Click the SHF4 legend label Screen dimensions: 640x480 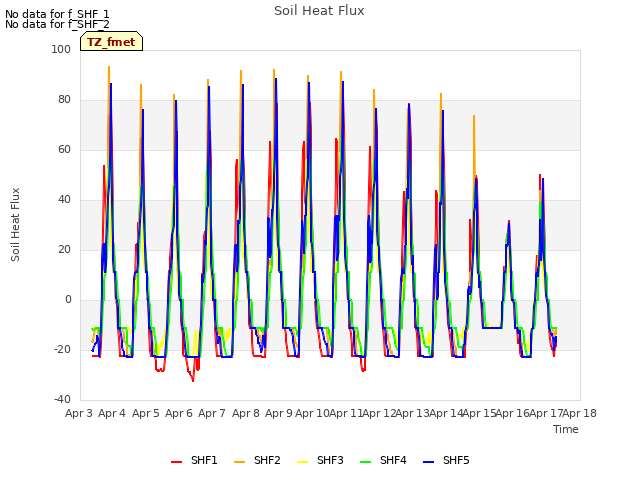[393, 460]
